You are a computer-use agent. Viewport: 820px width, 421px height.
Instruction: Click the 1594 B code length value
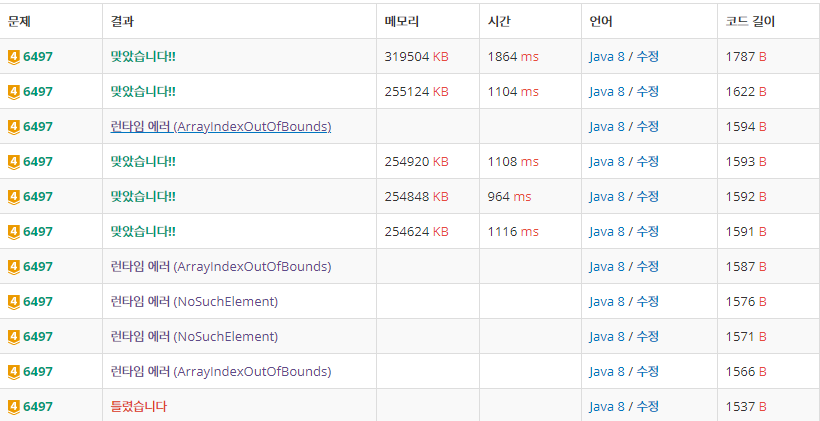[746, 127]
